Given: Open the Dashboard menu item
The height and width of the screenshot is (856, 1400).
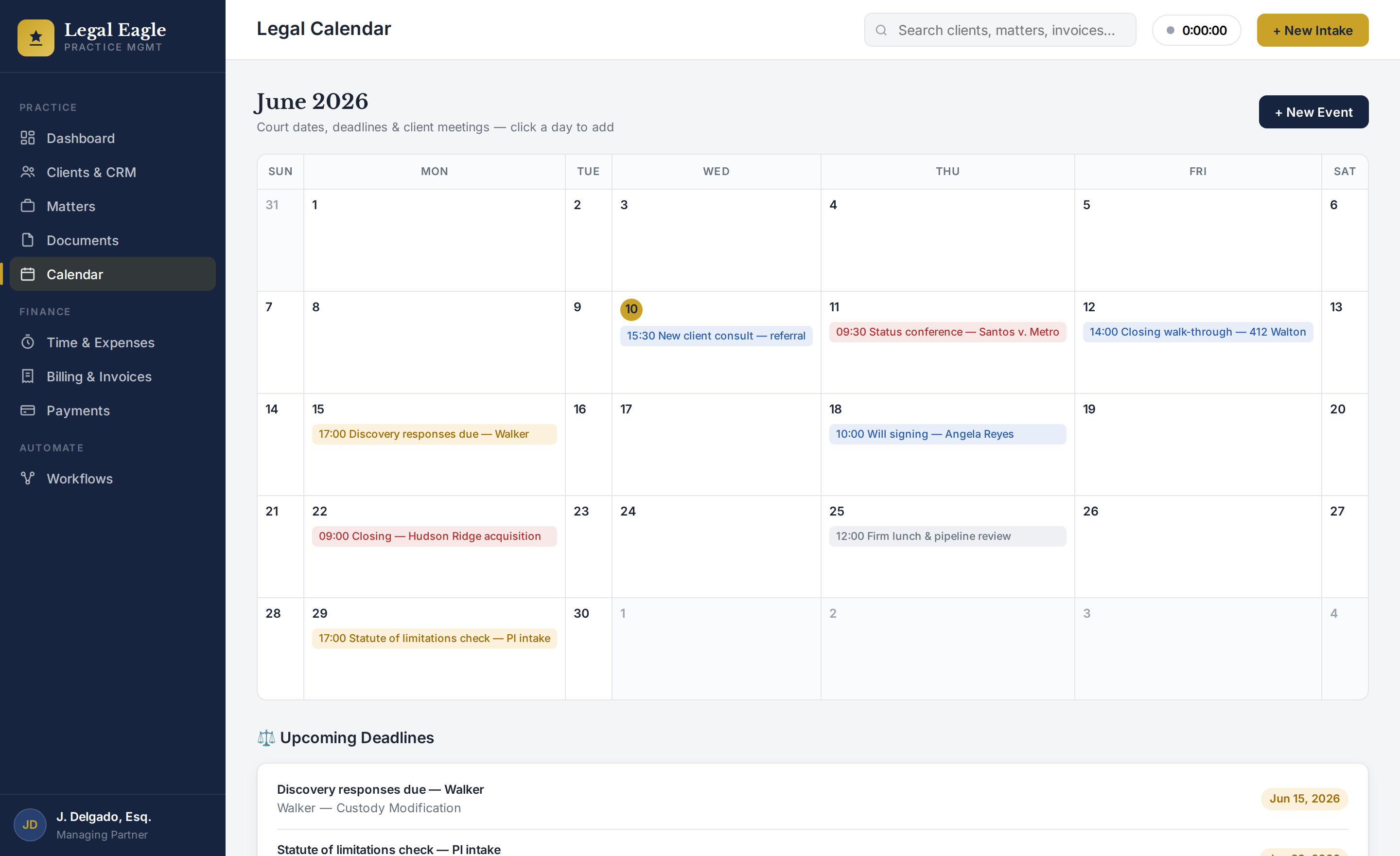Looking at the screenshot, I should 113,138.
